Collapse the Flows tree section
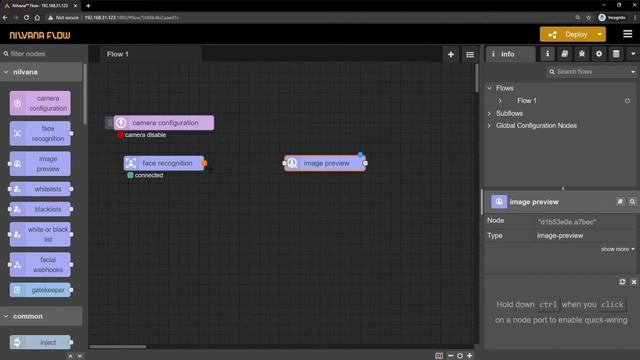Viewport: 640px width, 360px height. point(490,88)
